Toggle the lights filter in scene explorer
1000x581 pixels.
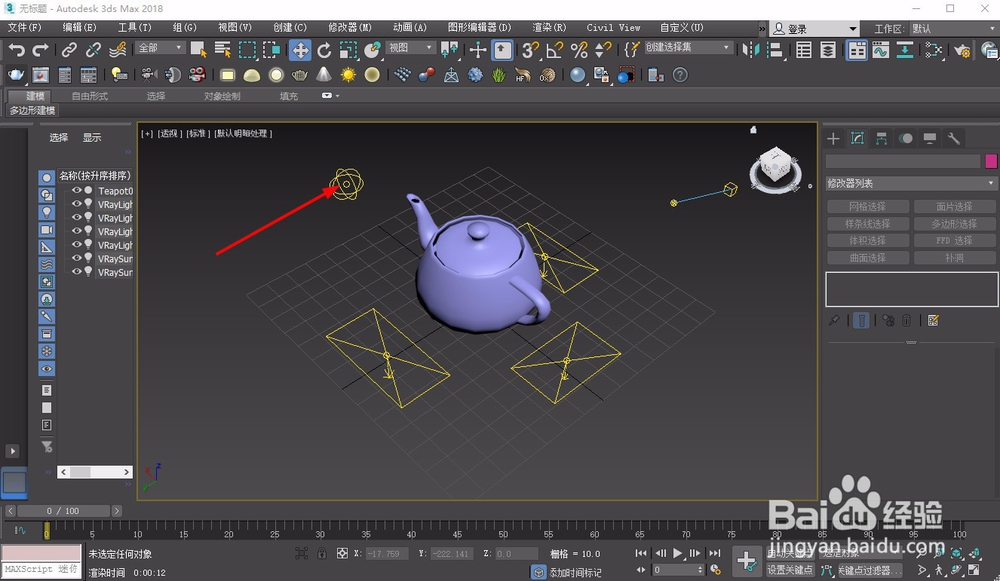47,213
